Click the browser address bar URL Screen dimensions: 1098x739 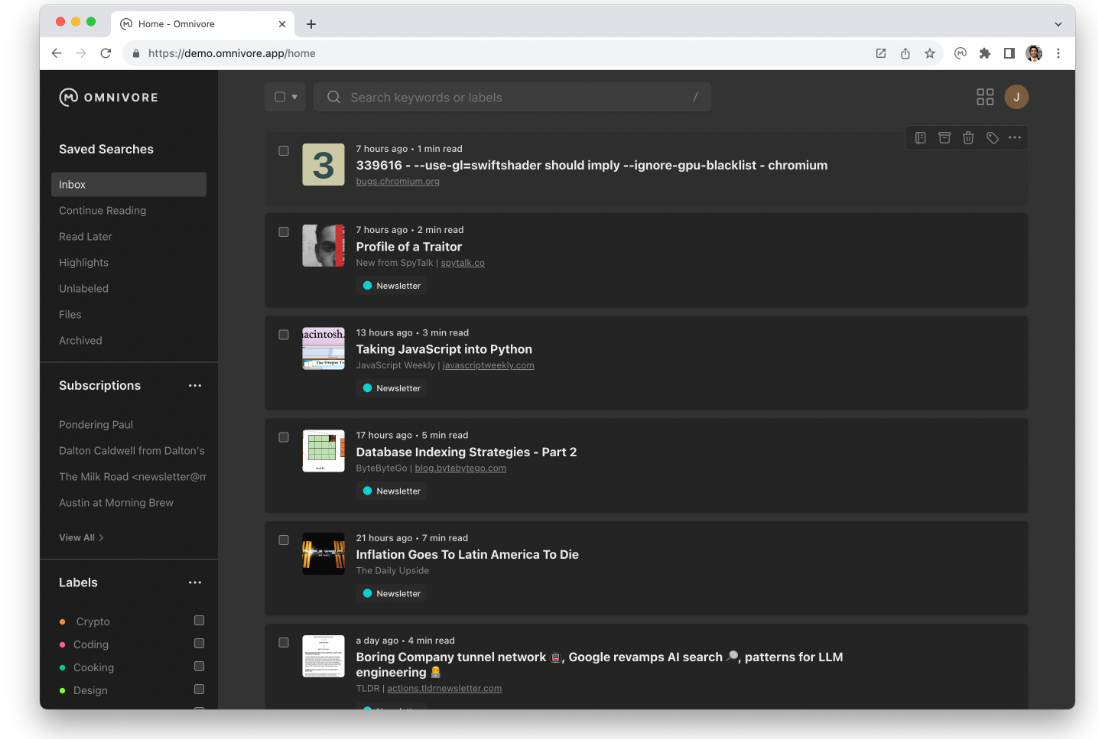(232, 53)
